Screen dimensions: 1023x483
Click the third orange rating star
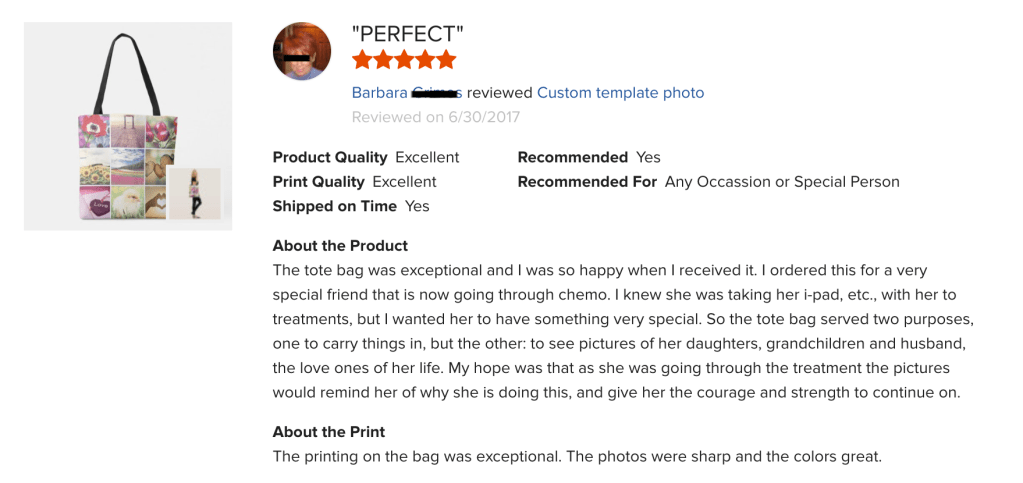404,60
